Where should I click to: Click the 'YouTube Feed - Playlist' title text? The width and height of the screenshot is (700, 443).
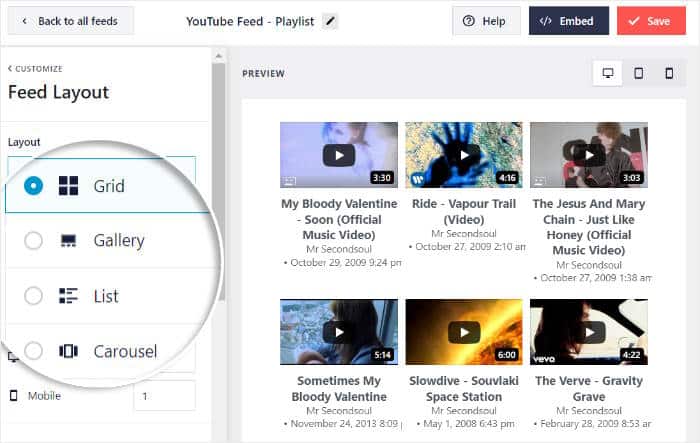[x=250, y=21]
